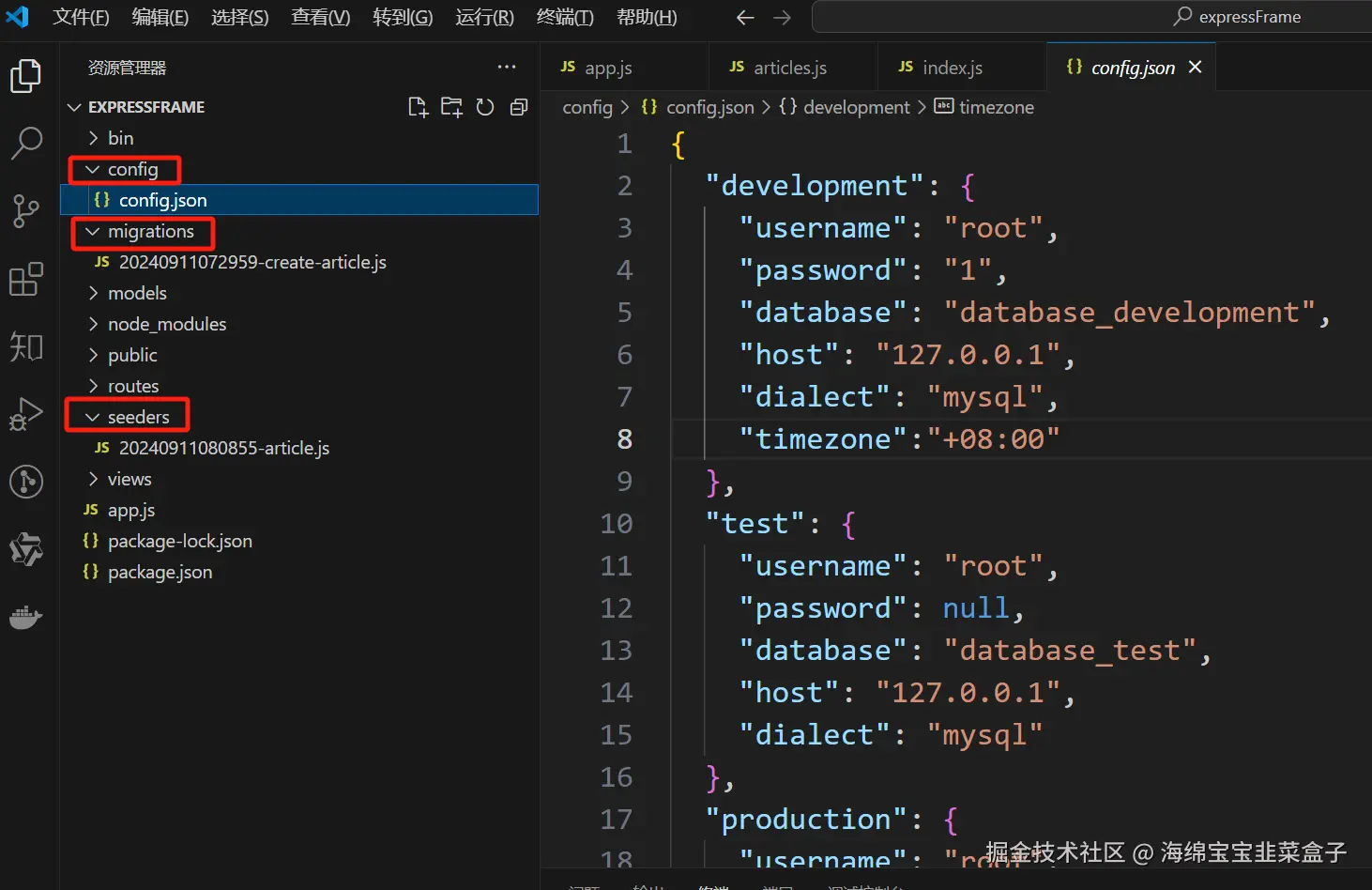Switch to the articles.js tab
This screenshot has width=1372, height=890.
pyautogui.click(x=789, y=68)
